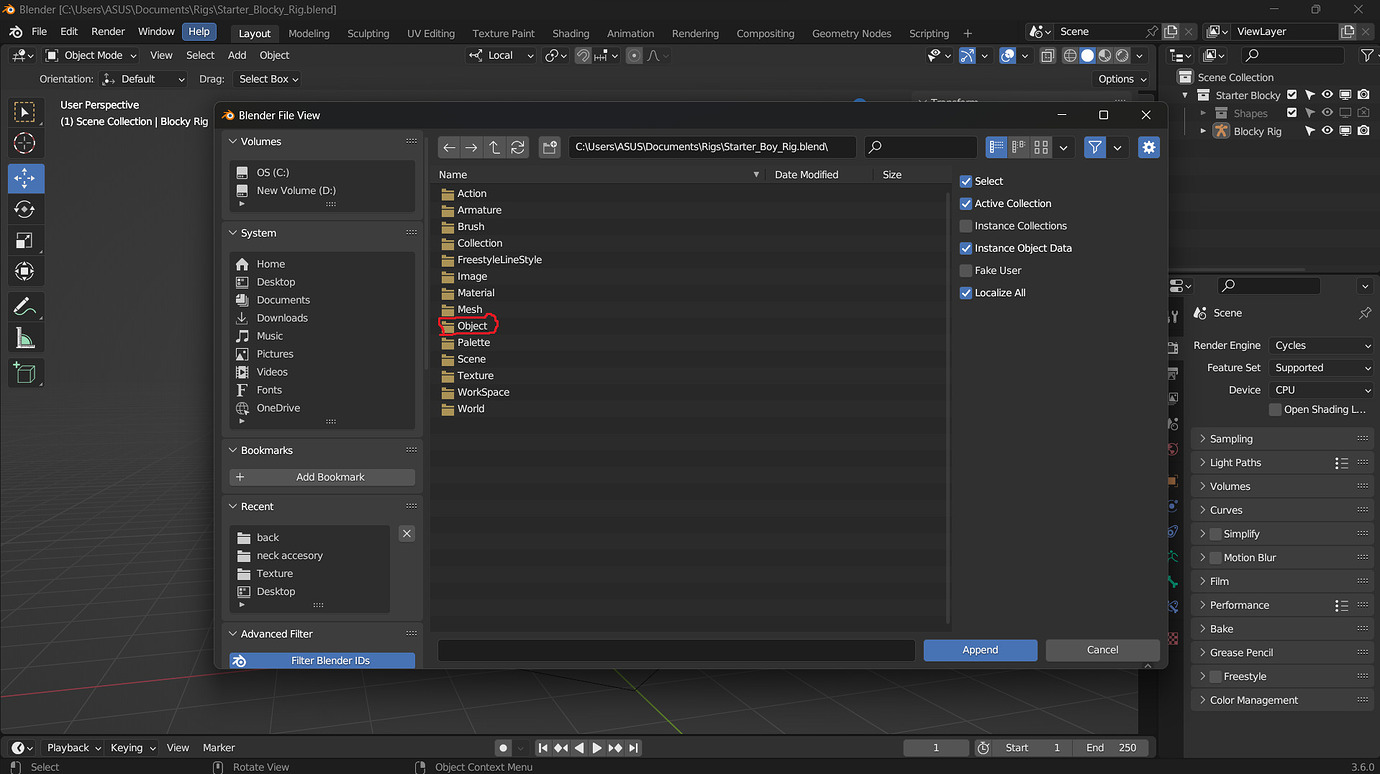
Task: Select the Cursor tool in the left toolbar
Action: [x=25, y=143]
